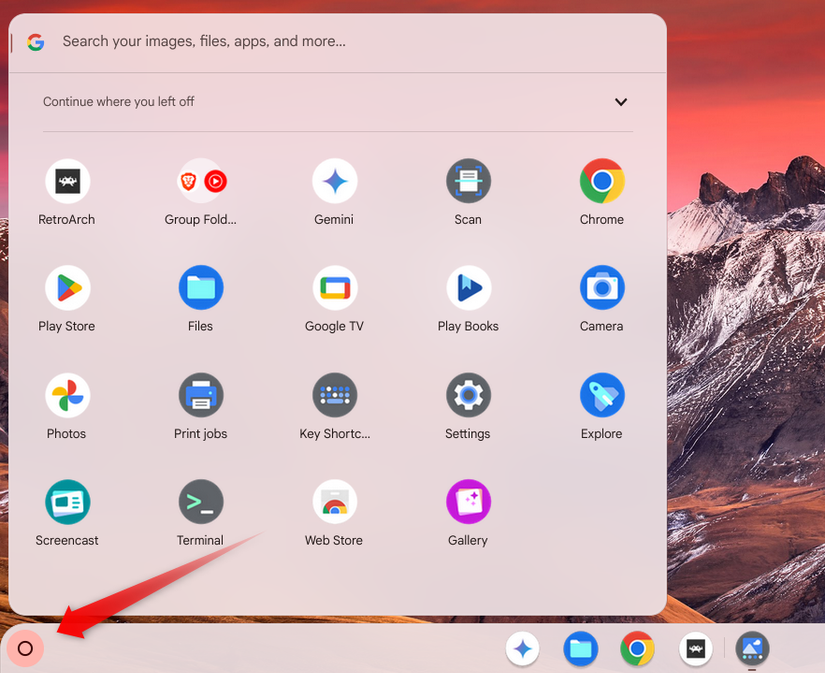This screenshot has height=673, width=825.
Task: Open the Print jobs app
Action: (x=200, y=394)
